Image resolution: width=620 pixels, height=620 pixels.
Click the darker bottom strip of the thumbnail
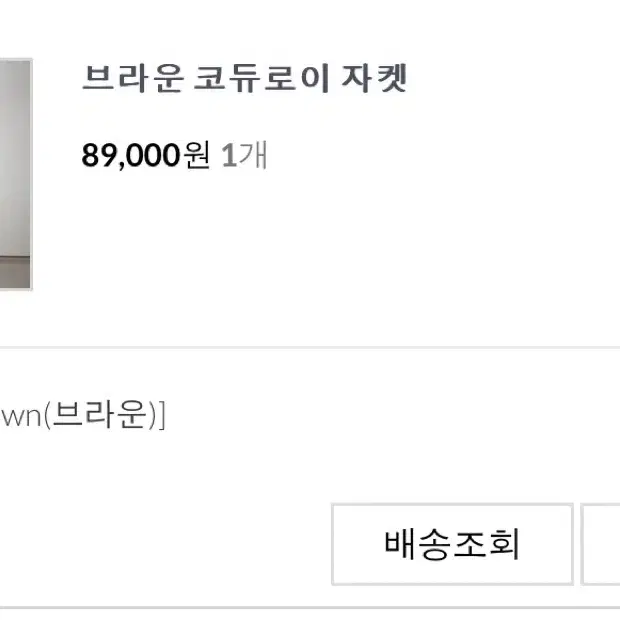(15, 272)
